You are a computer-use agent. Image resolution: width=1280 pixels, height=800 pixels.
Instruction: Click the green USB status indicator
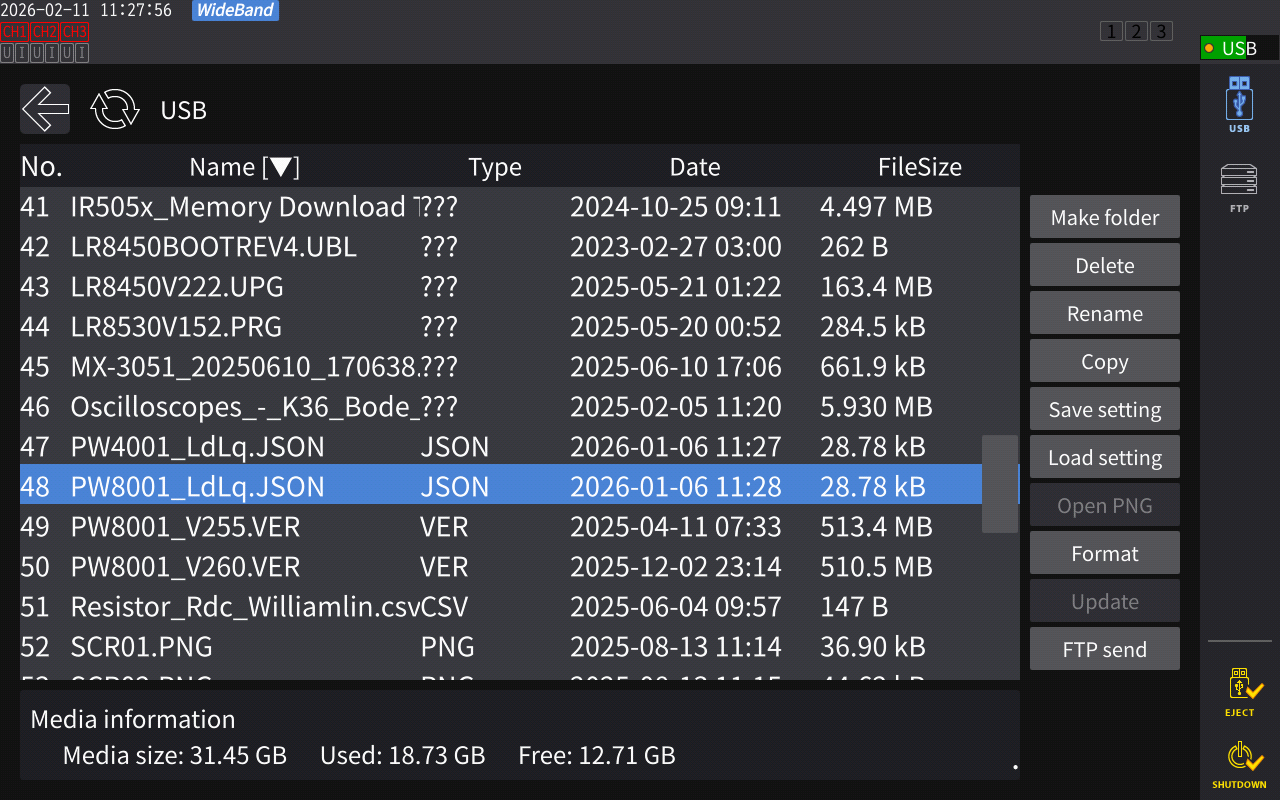1239,48
